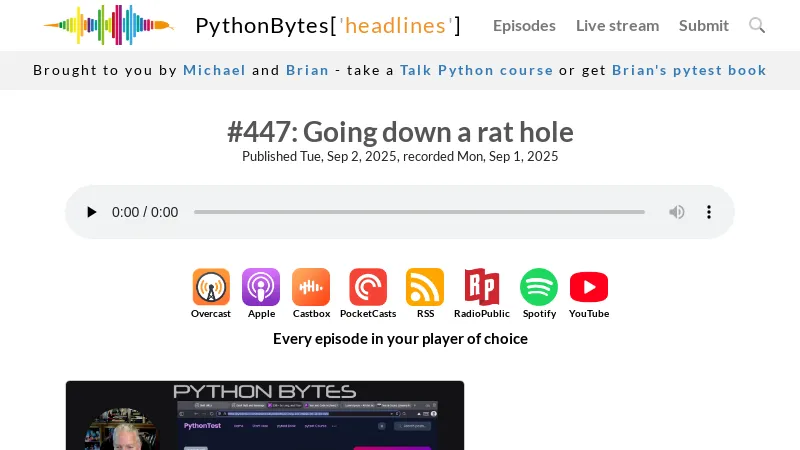Viewport: 800px width, 450px height.
Task: Open the Live stream page
Action: 617,25
